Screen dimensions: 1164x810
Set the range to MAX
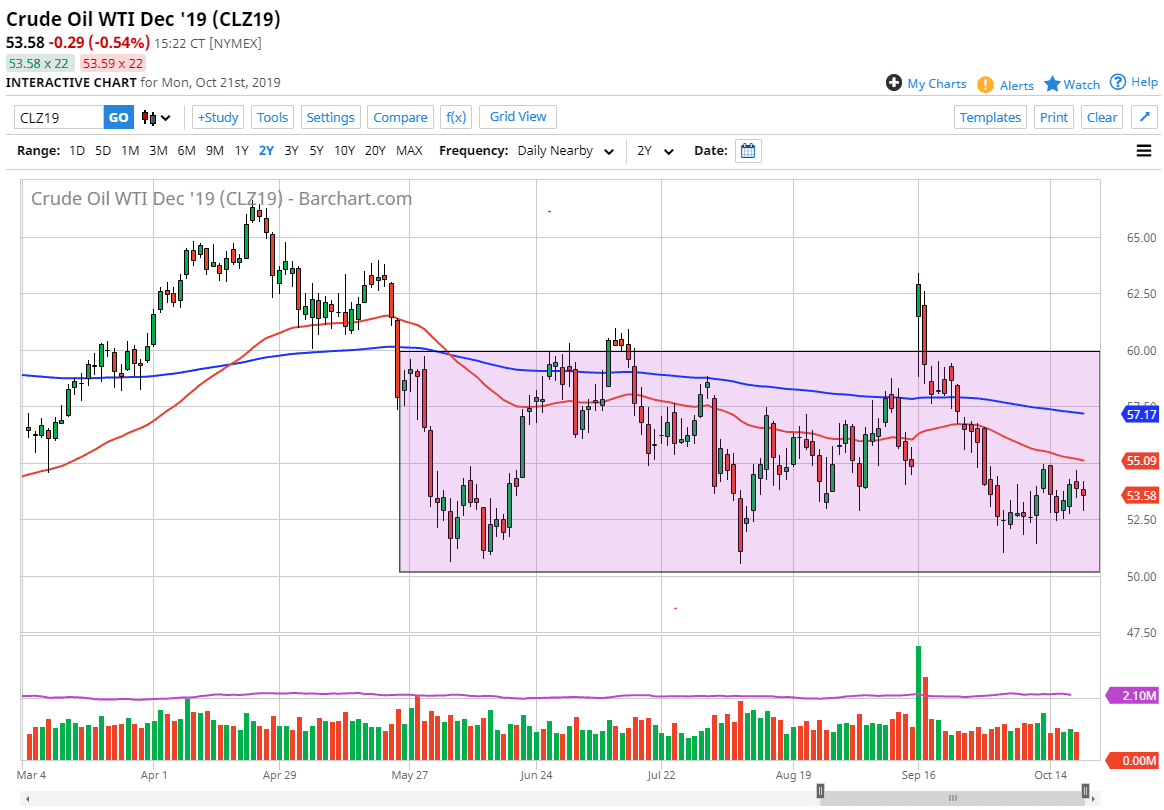pos(409,151)
